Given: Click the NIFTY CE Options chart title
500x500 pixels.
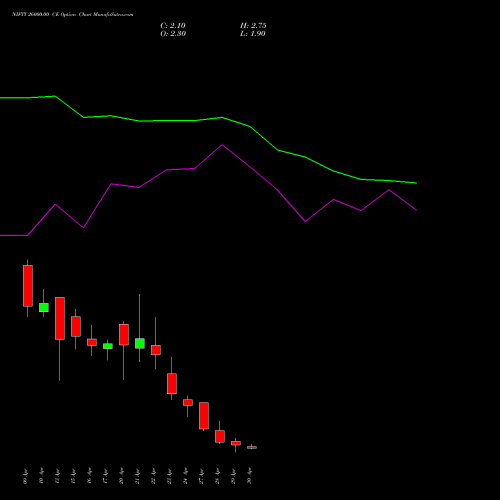Looking at the screenshot, I should point(72,15).
